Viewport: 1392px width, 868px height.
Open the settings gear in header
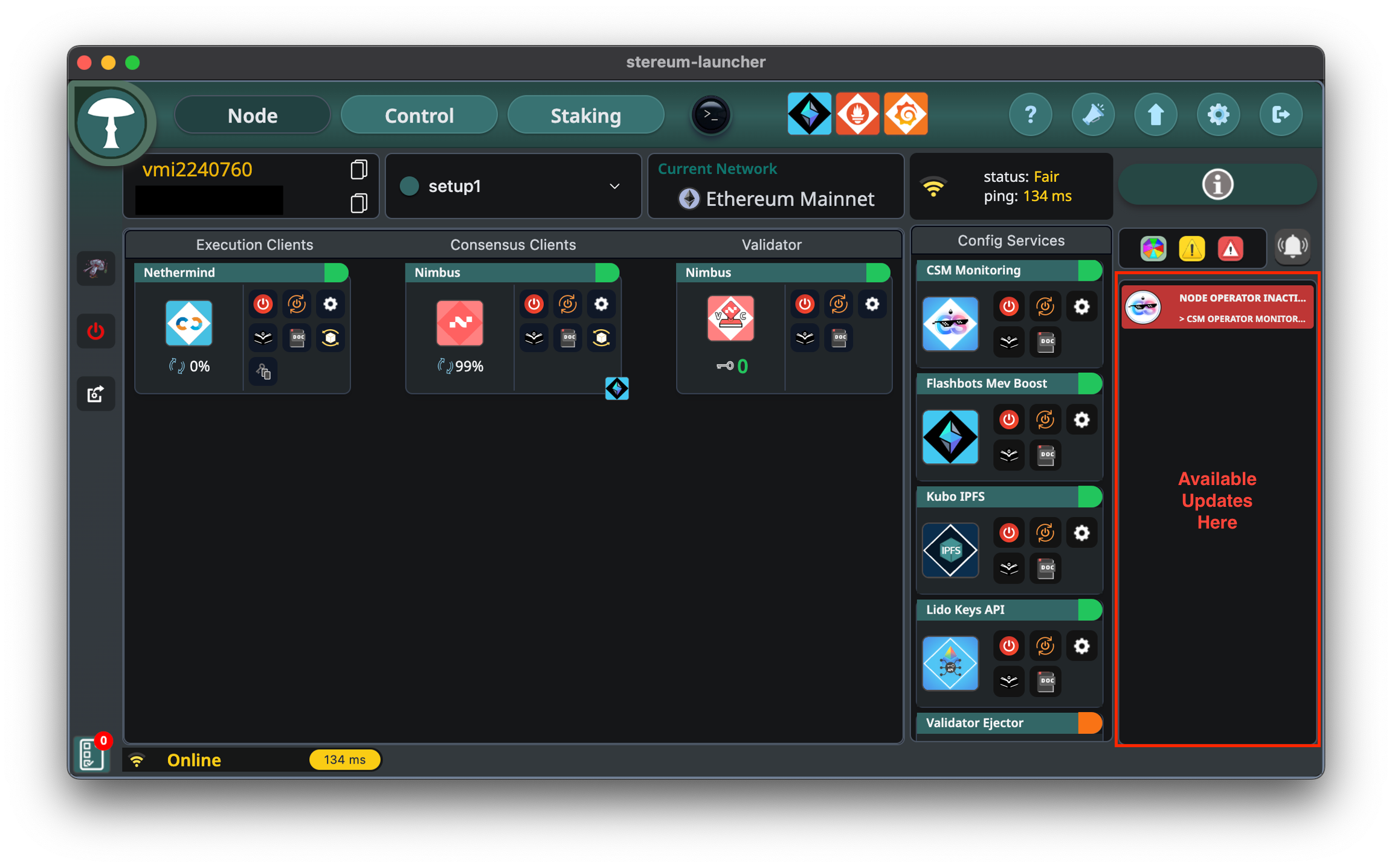pos(1218,114)
